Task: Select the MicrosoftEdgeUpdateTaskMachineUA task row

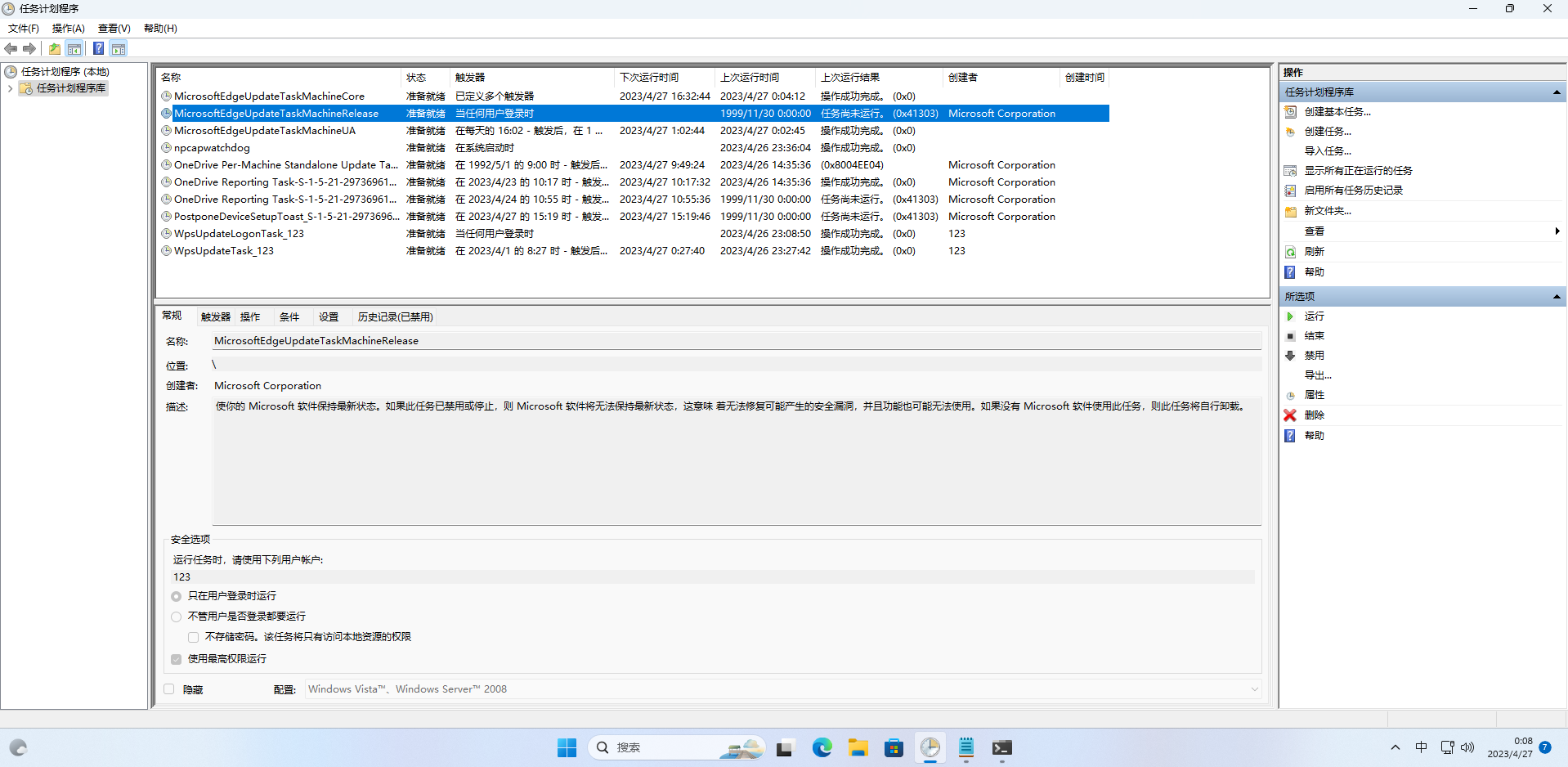Action: pos(633,131)
